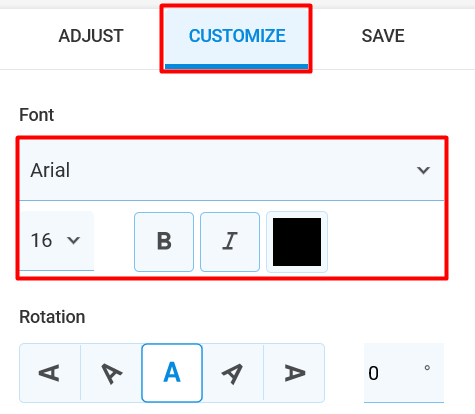Open the black font color swatch
475x414 pixels.
click(x=297, y=242)
